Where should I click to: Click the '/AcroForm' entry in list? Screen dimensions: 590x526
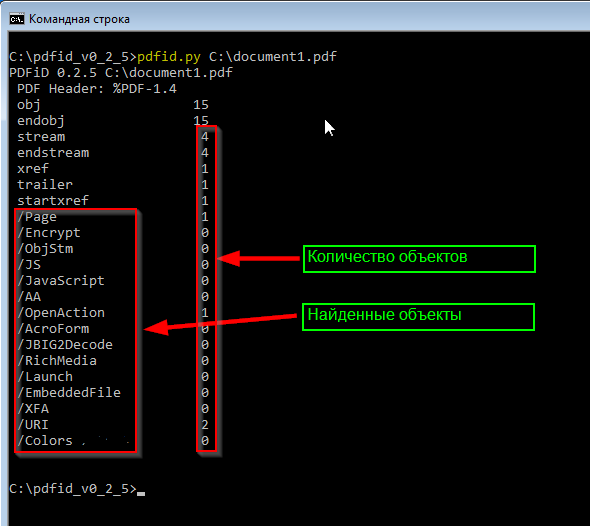click(x=53, y=329)
